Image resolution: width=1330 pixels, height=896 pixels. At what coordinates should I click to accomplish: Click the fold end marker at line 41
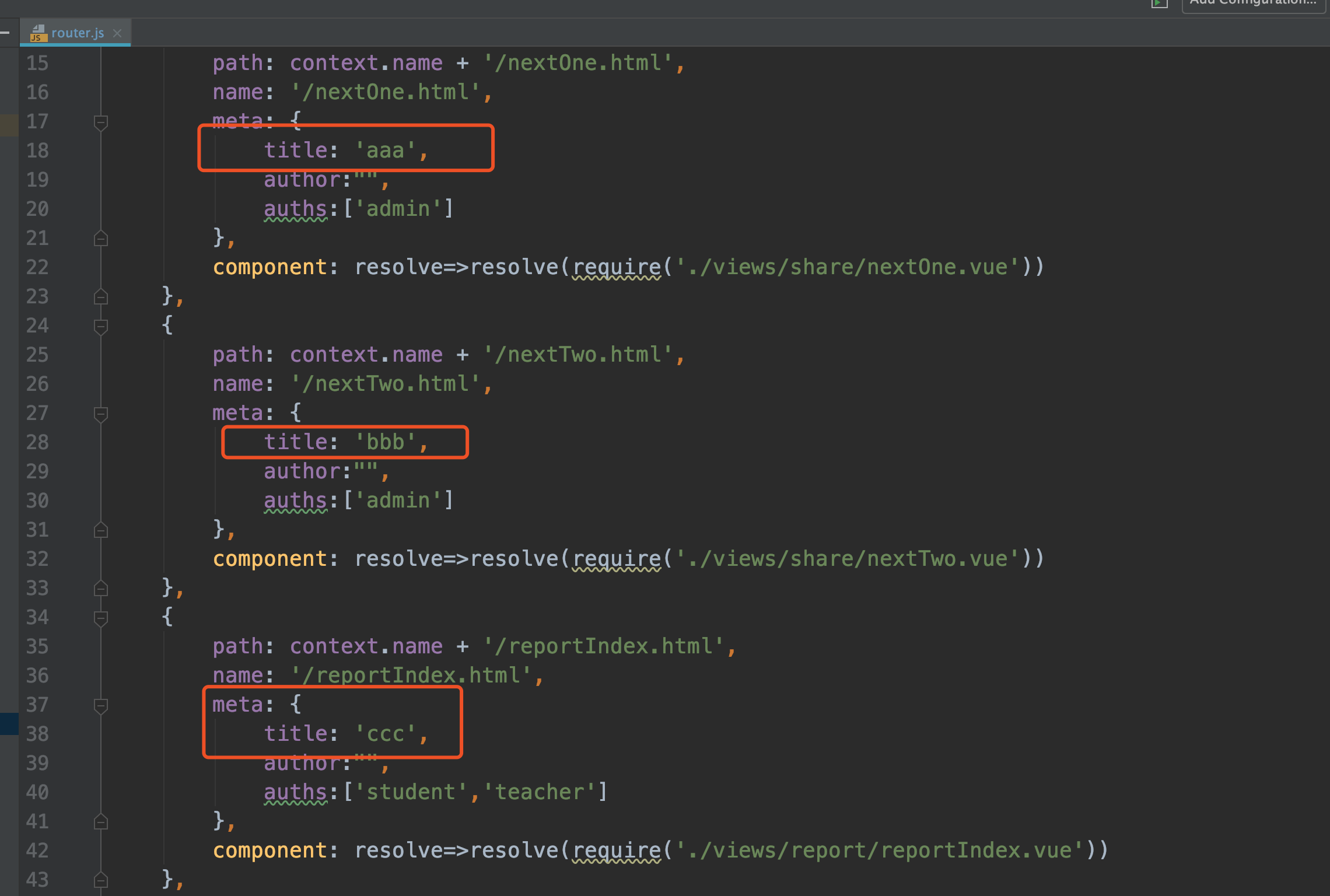point(101,822)
